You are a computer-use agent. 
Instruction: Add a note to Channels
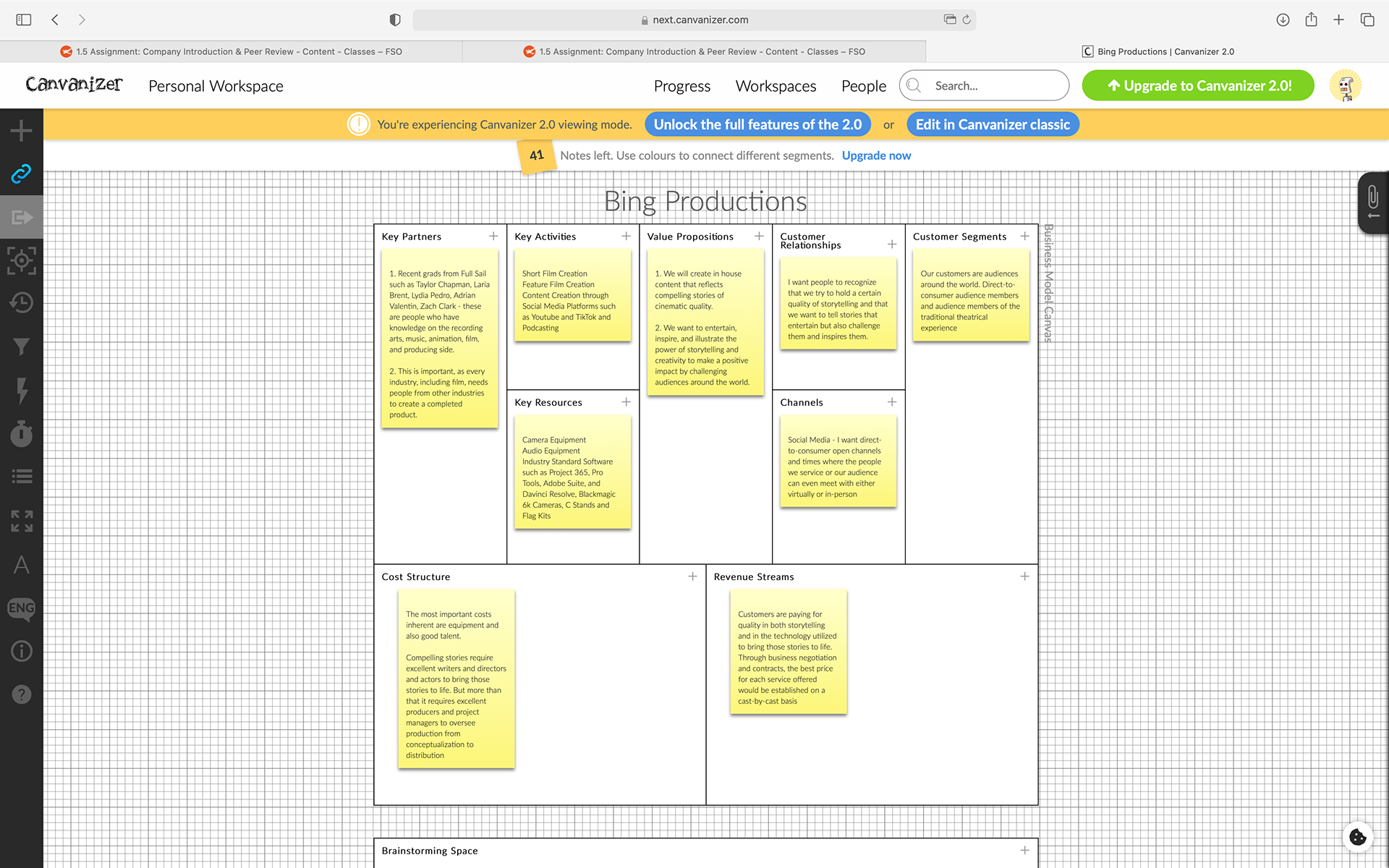click(x=892, y=402)
